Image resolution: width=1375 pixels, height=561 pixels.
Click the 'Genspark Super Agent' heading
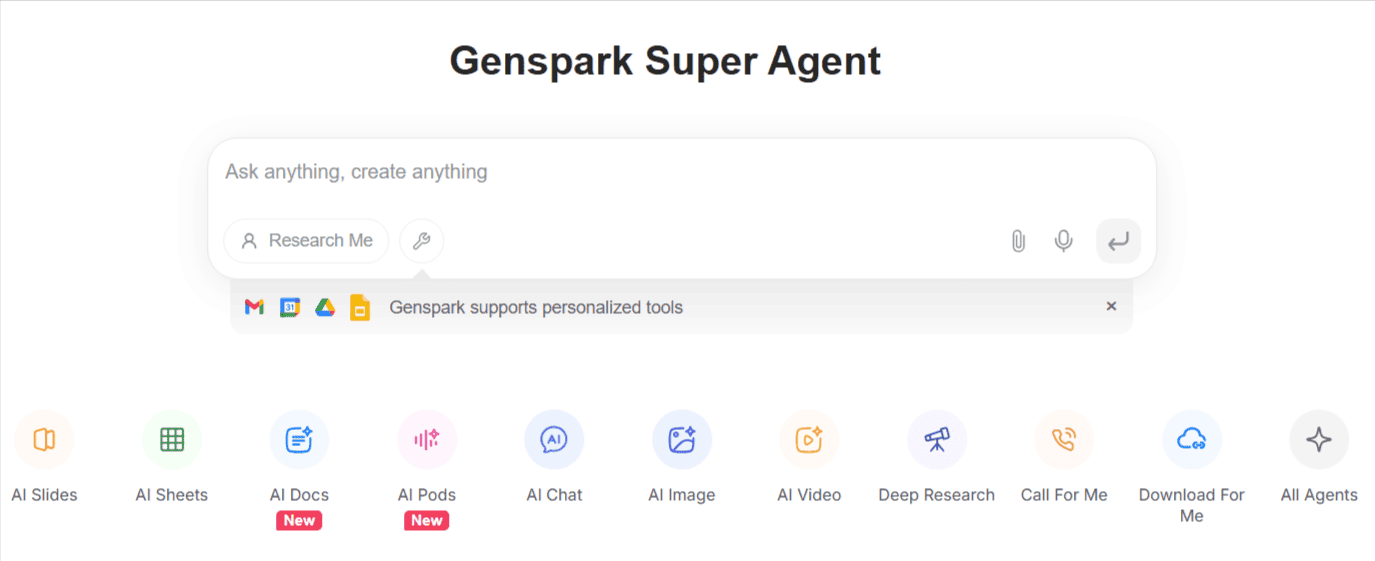[x=665, y=61]
